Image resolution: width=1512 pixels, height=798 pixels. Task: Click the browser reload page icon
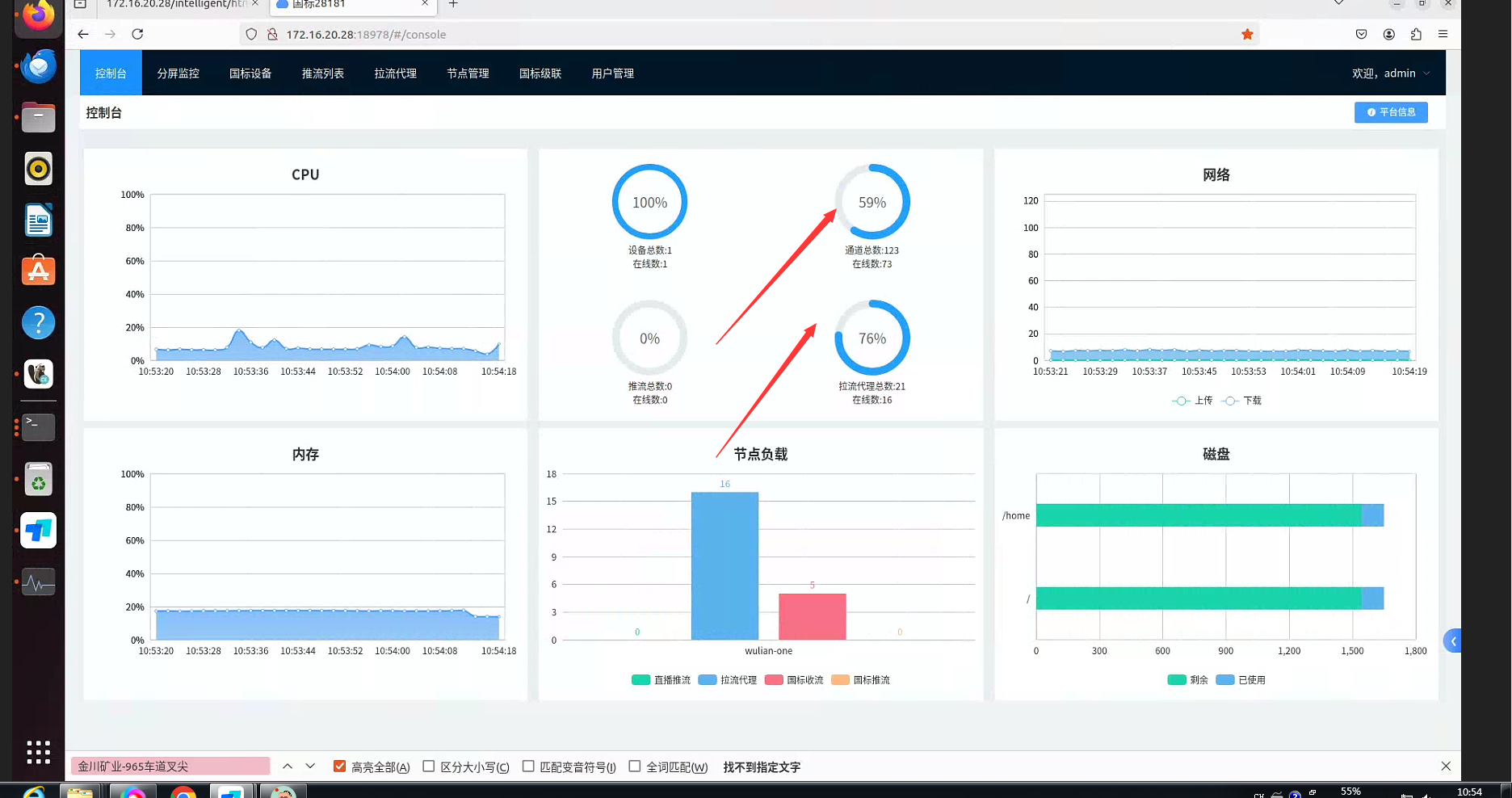point(137,34)
